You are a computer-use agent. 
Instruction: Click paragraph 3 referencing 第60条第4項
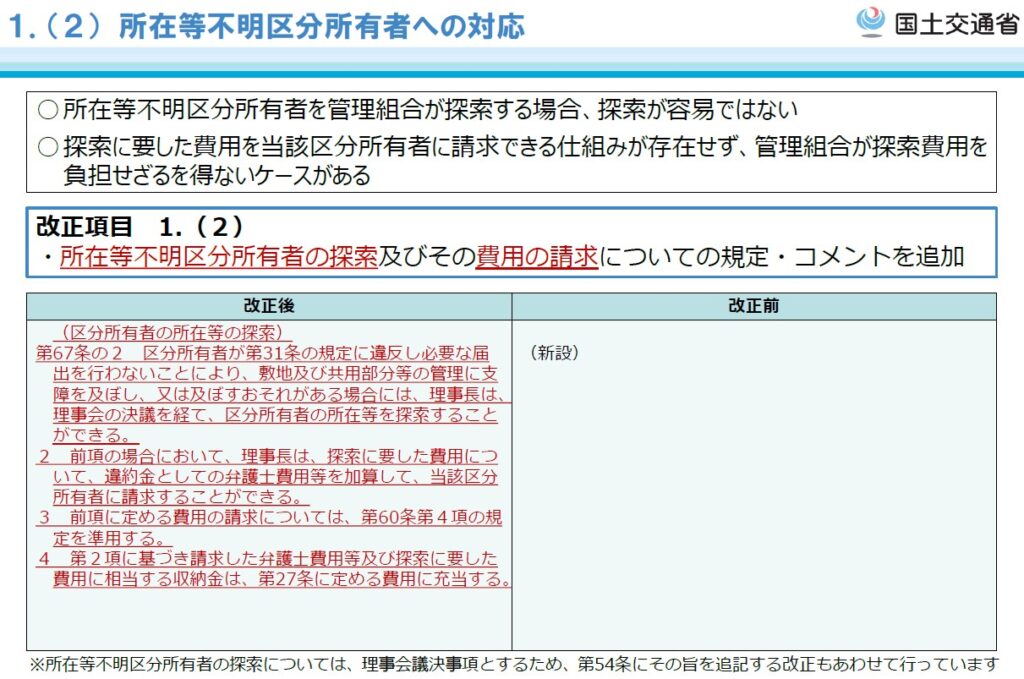pyautogui.click(x=270, y=528)
